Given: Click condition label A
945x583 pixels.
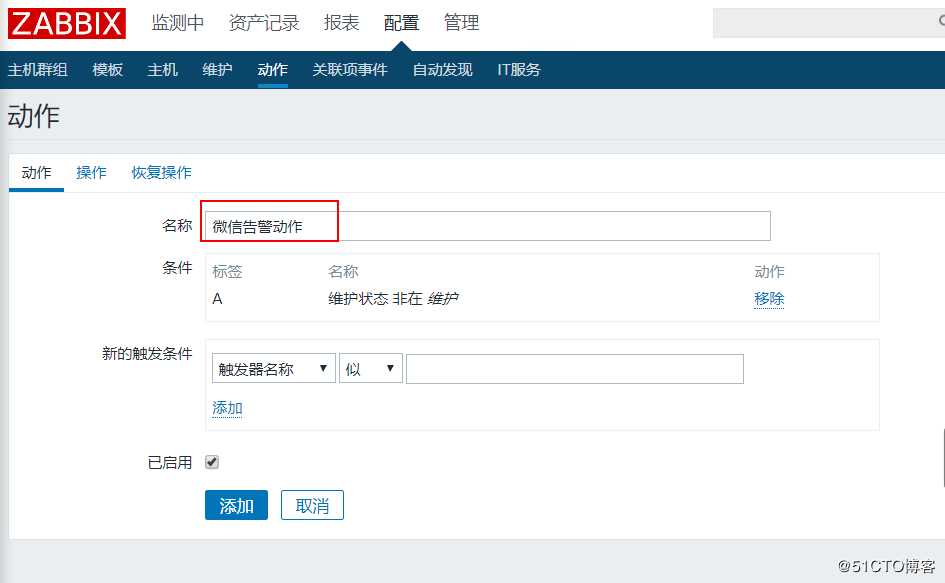Looking at the screenshot, I should [x=218, y=299].
